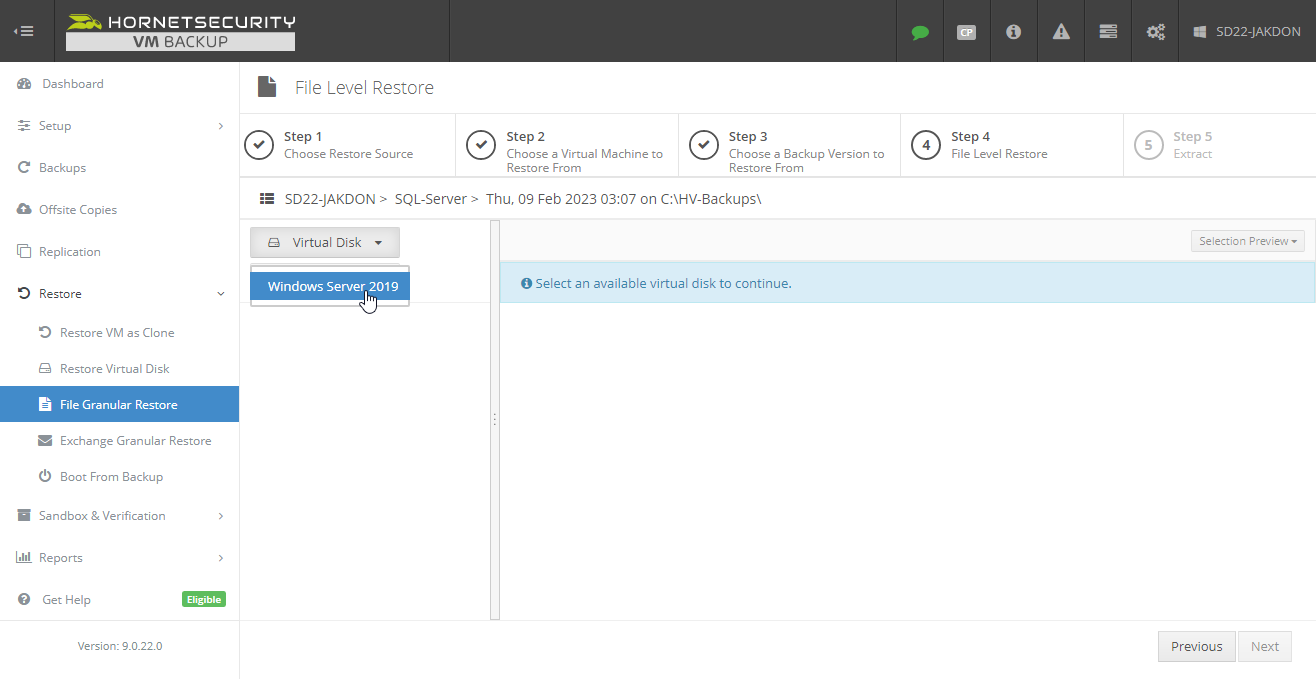This screenshot has height=679, width=1316.
Task: Click the info circle icon in top bar
Action: [x=1013, y=31]
